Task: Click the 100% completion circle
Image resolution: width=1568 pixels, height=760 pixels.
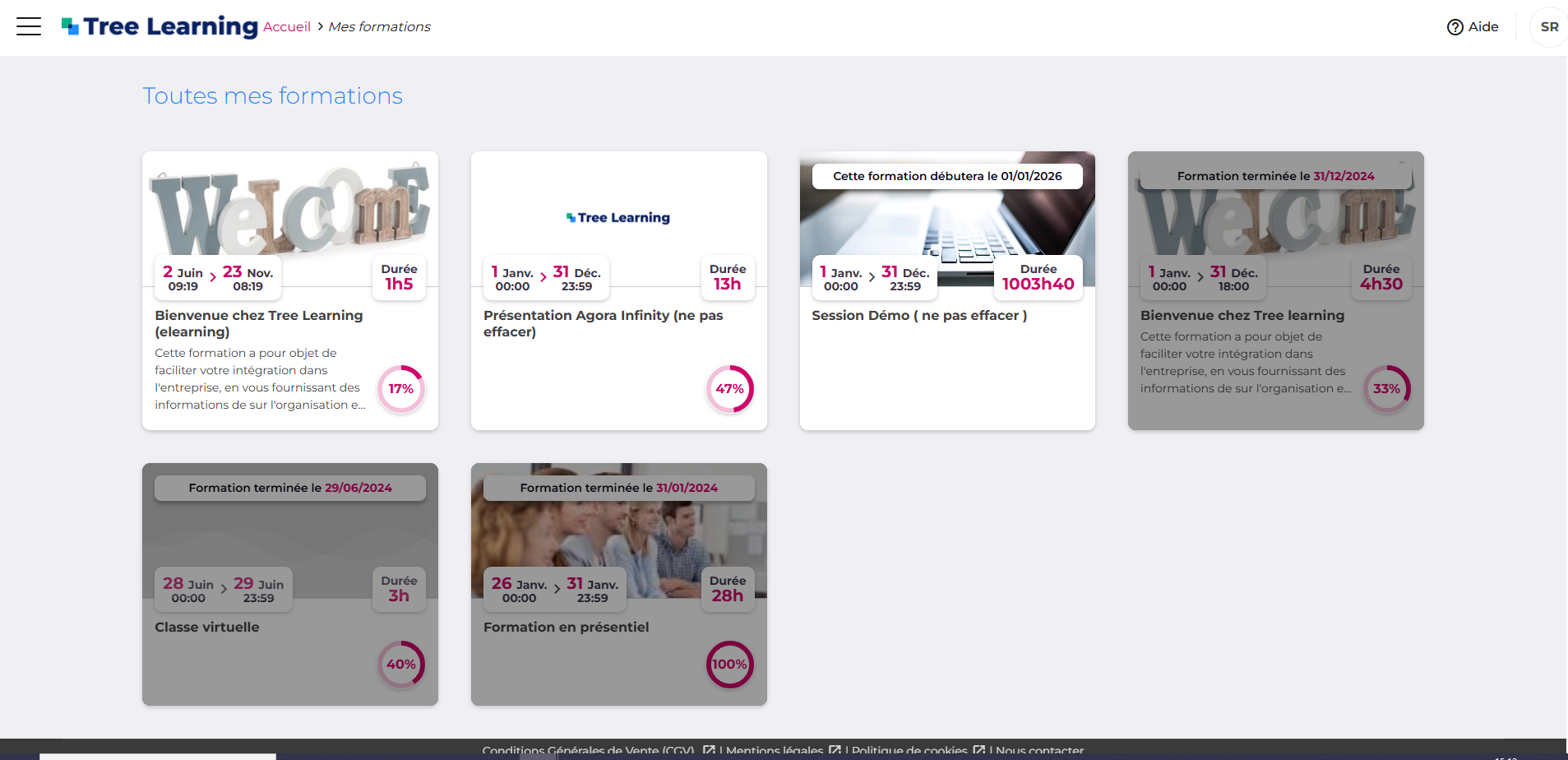Action: pyautogui.click(x=729, y=665)
